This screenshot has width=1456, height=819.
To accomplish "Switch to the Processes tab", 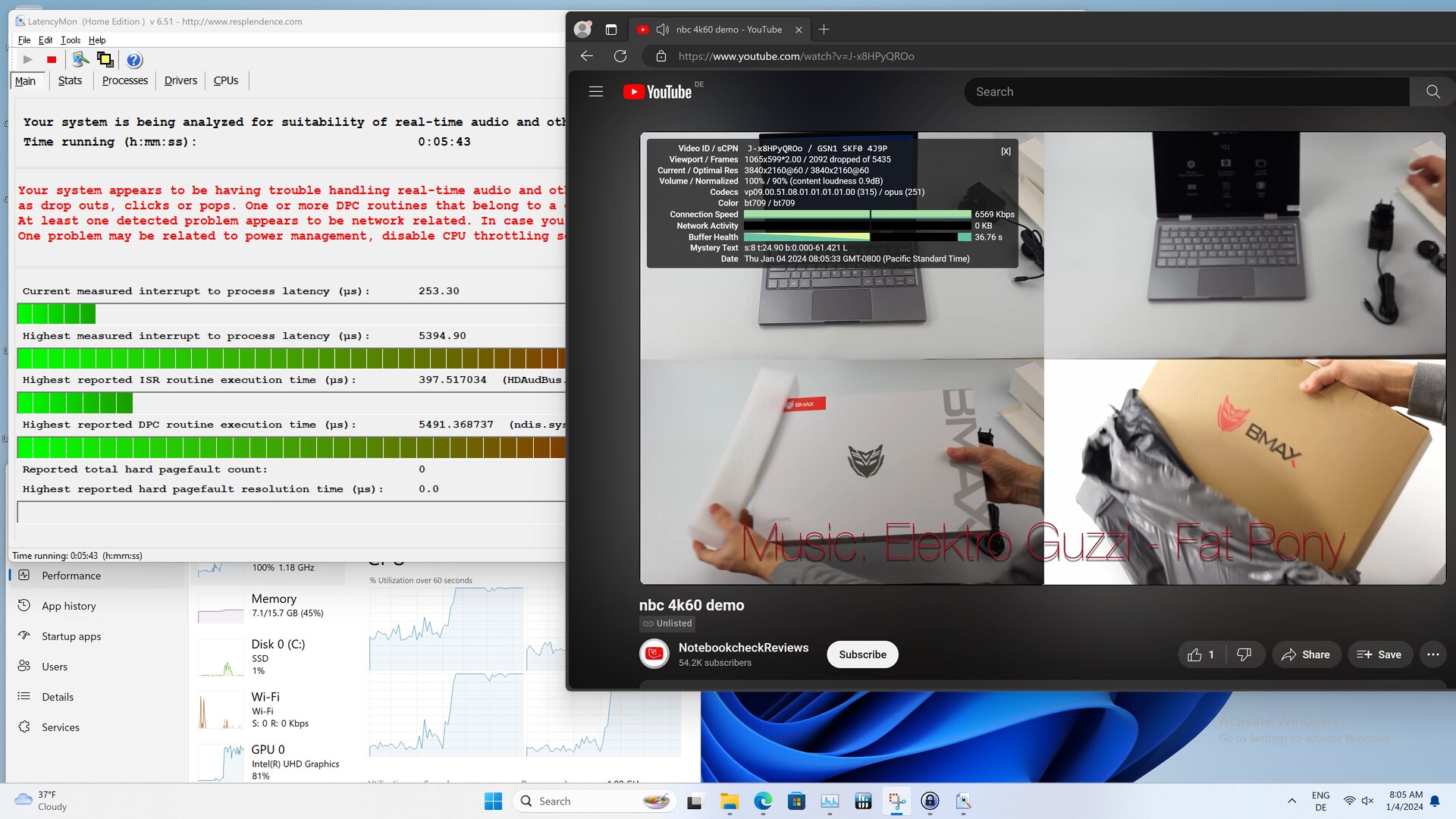I will click(125, 80).
